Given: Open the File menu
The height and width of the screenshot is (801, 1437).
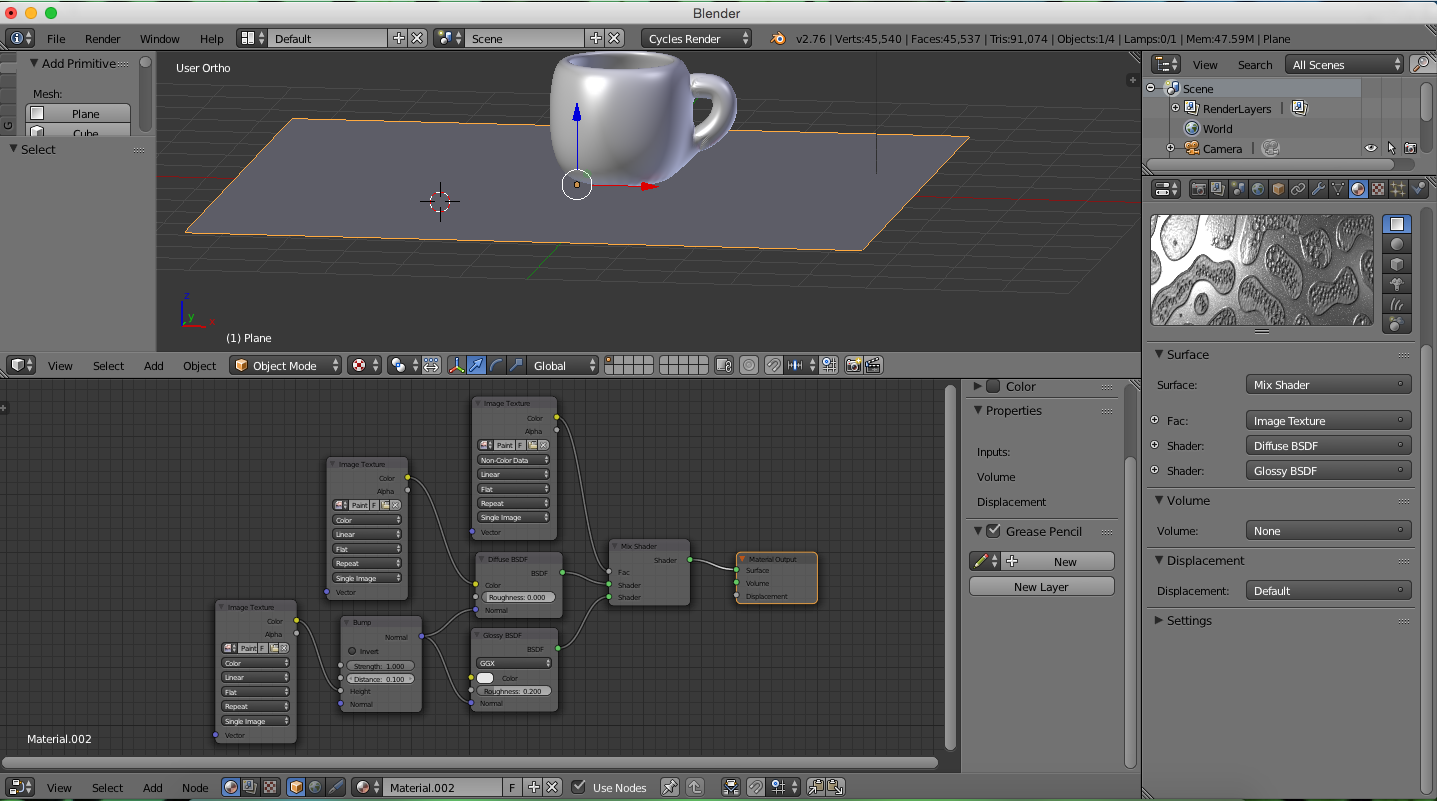Looking at the screenshot, I should [56, 38].
